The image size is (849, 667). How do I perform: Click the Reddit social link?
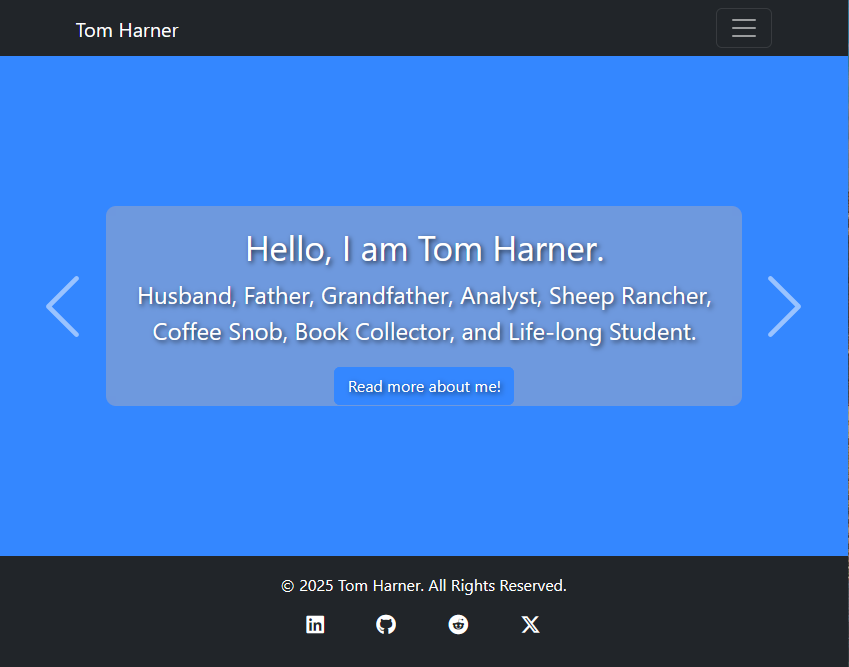coord(458,624)
